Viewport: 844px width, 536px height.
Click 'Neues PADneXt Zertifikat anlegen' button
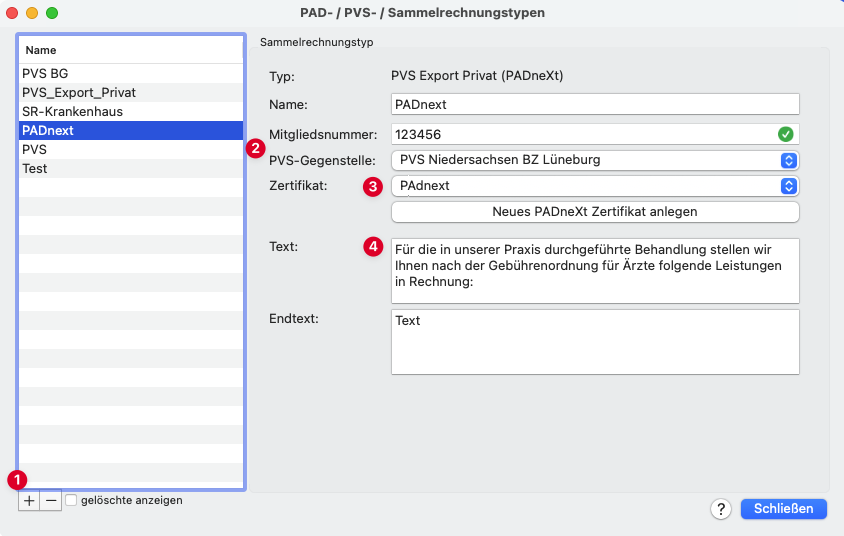[595, 211]
